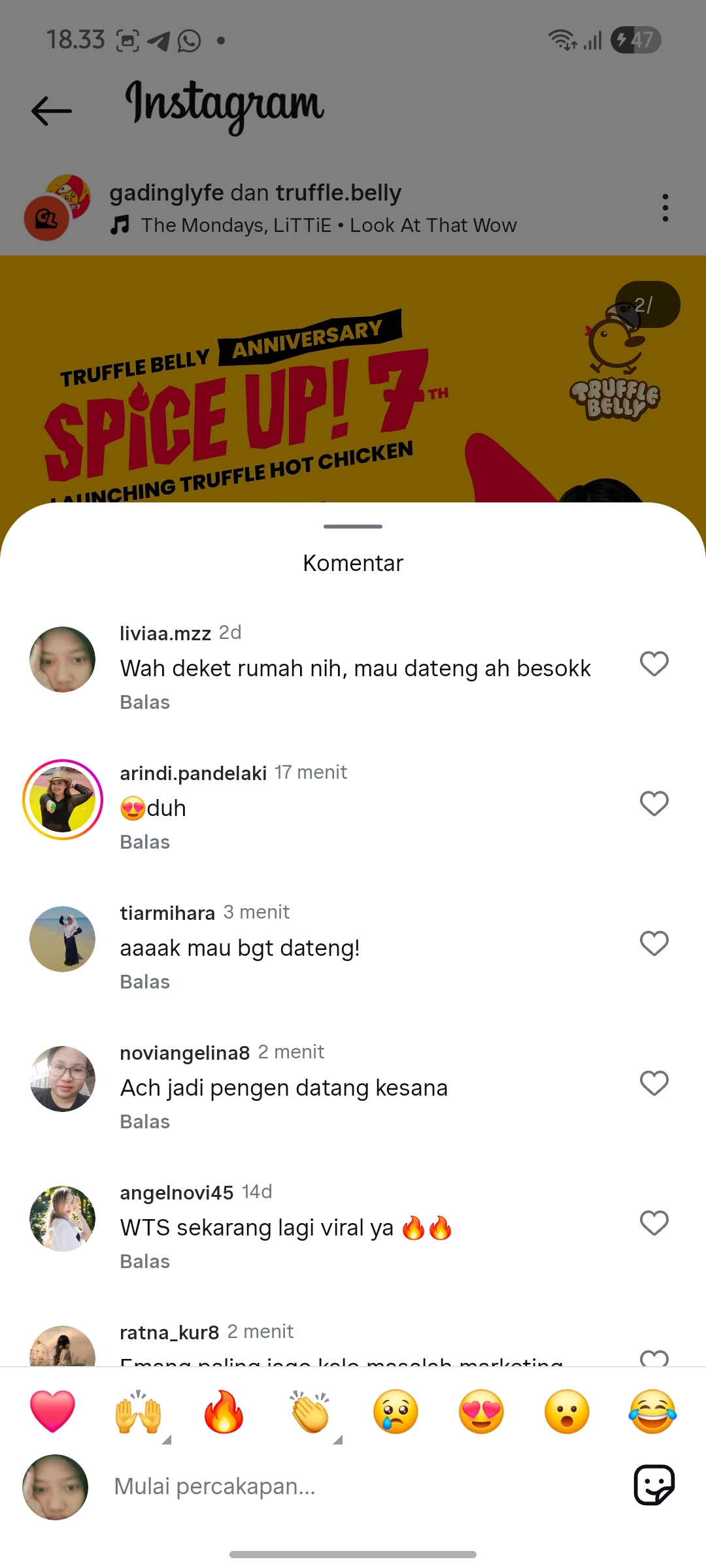Reply to noviangelina8's comment via Balas
This screenshot has height=1568, width=706.
(x=145, y=1122)
